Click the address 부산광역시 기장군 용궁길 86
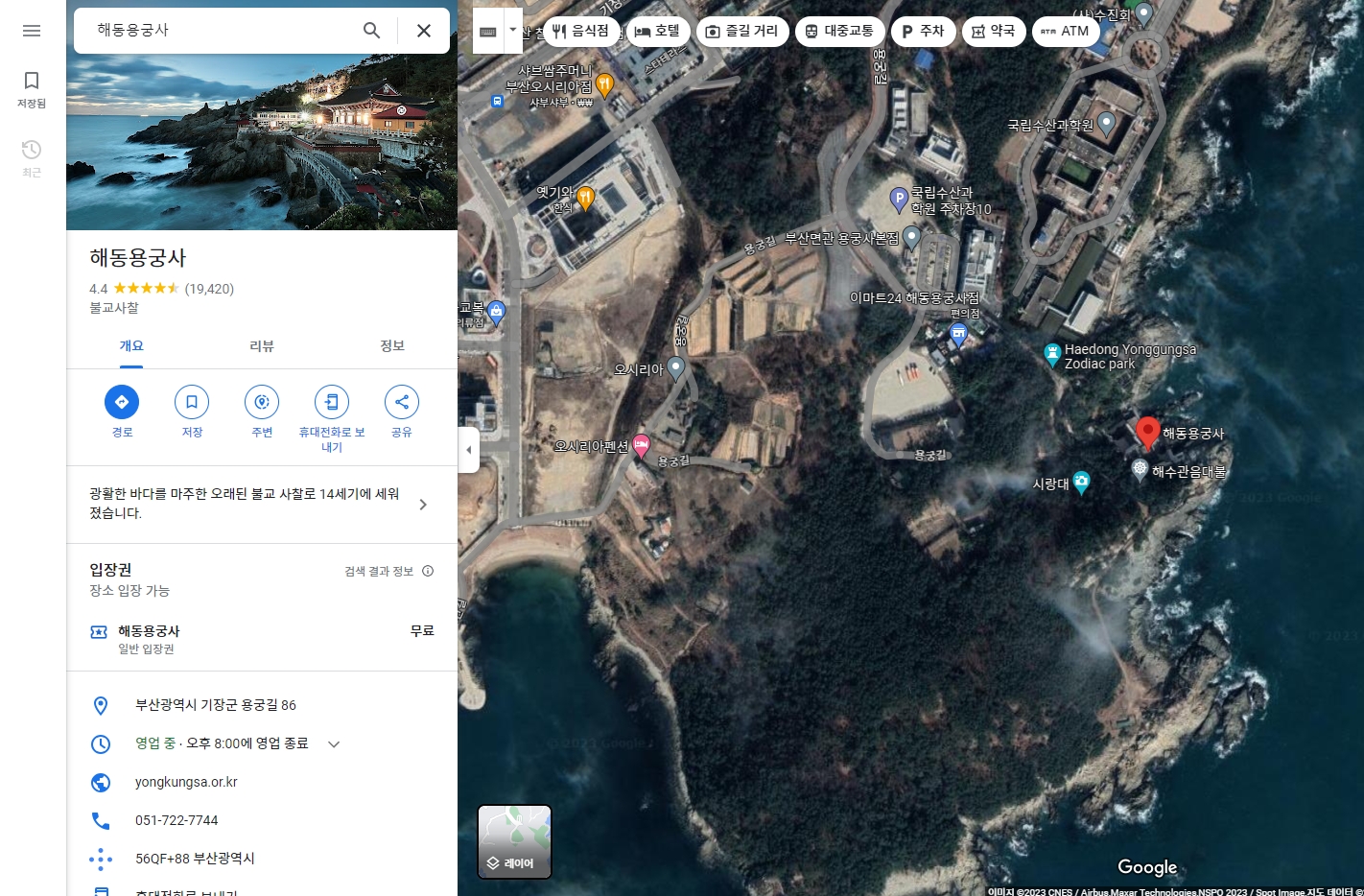Viewport: 1364px width, 896px height. coord(216,705)
